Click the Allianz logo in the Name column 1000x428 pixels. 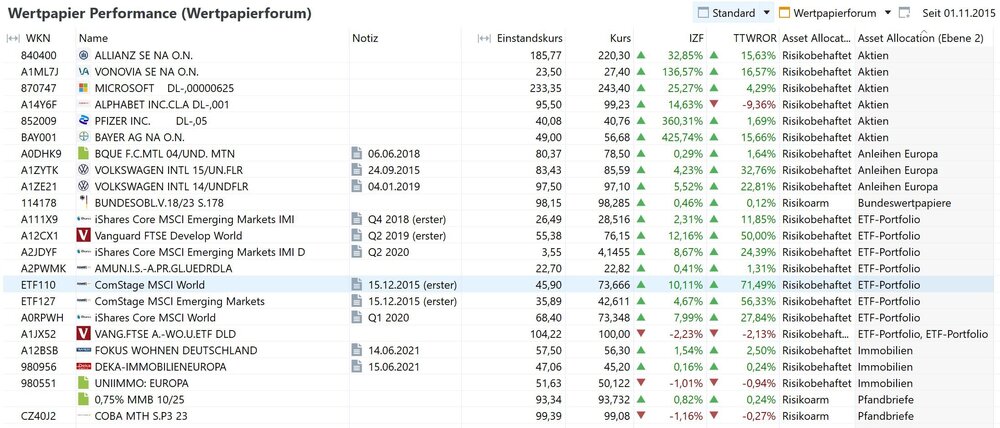84,55
